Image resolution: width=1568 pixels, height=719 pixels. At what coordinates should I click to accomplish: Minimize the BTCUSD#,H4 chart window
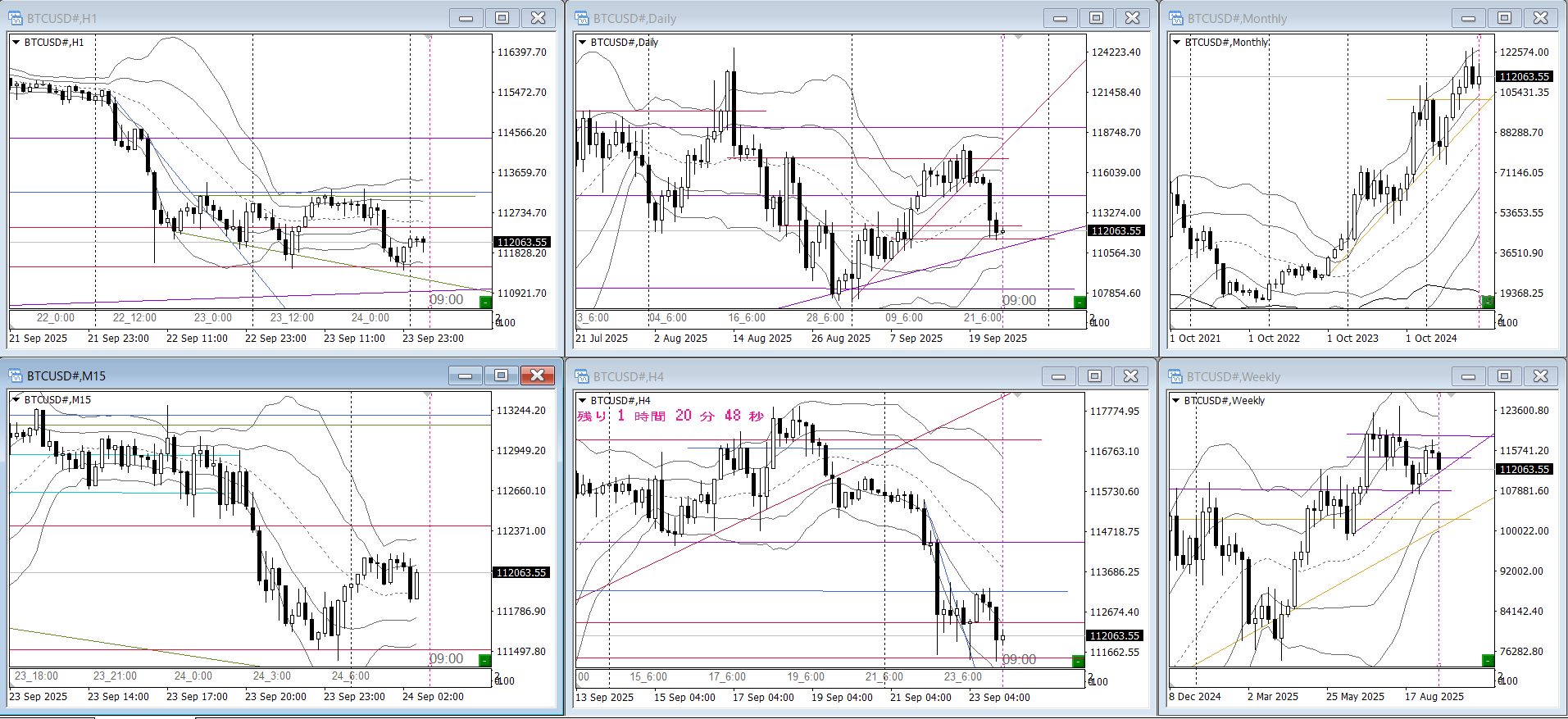point(1058,376)
